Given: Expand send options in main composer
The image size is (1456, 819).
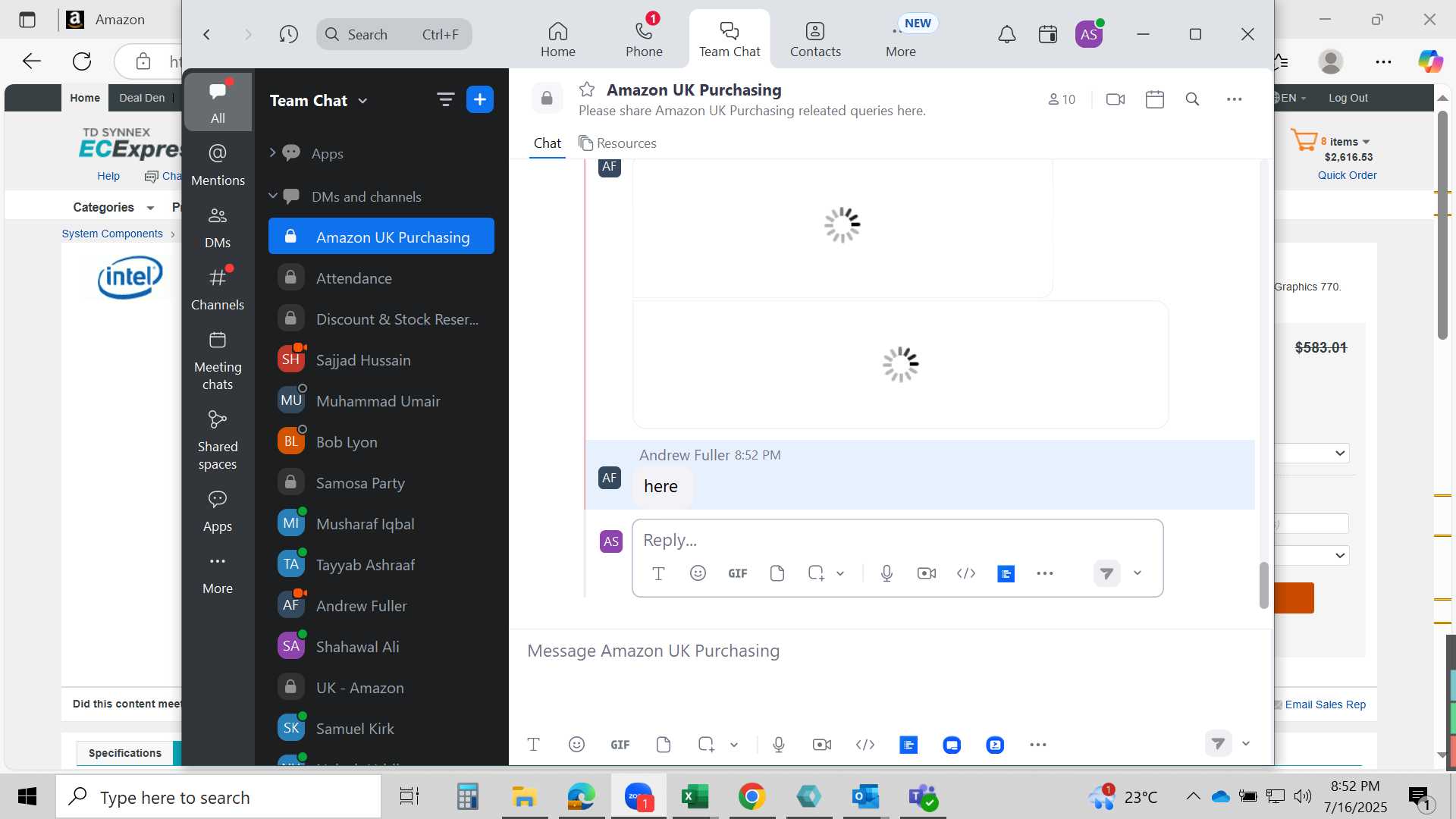Looking at the screenshot, I should (x=1245, y=744).
